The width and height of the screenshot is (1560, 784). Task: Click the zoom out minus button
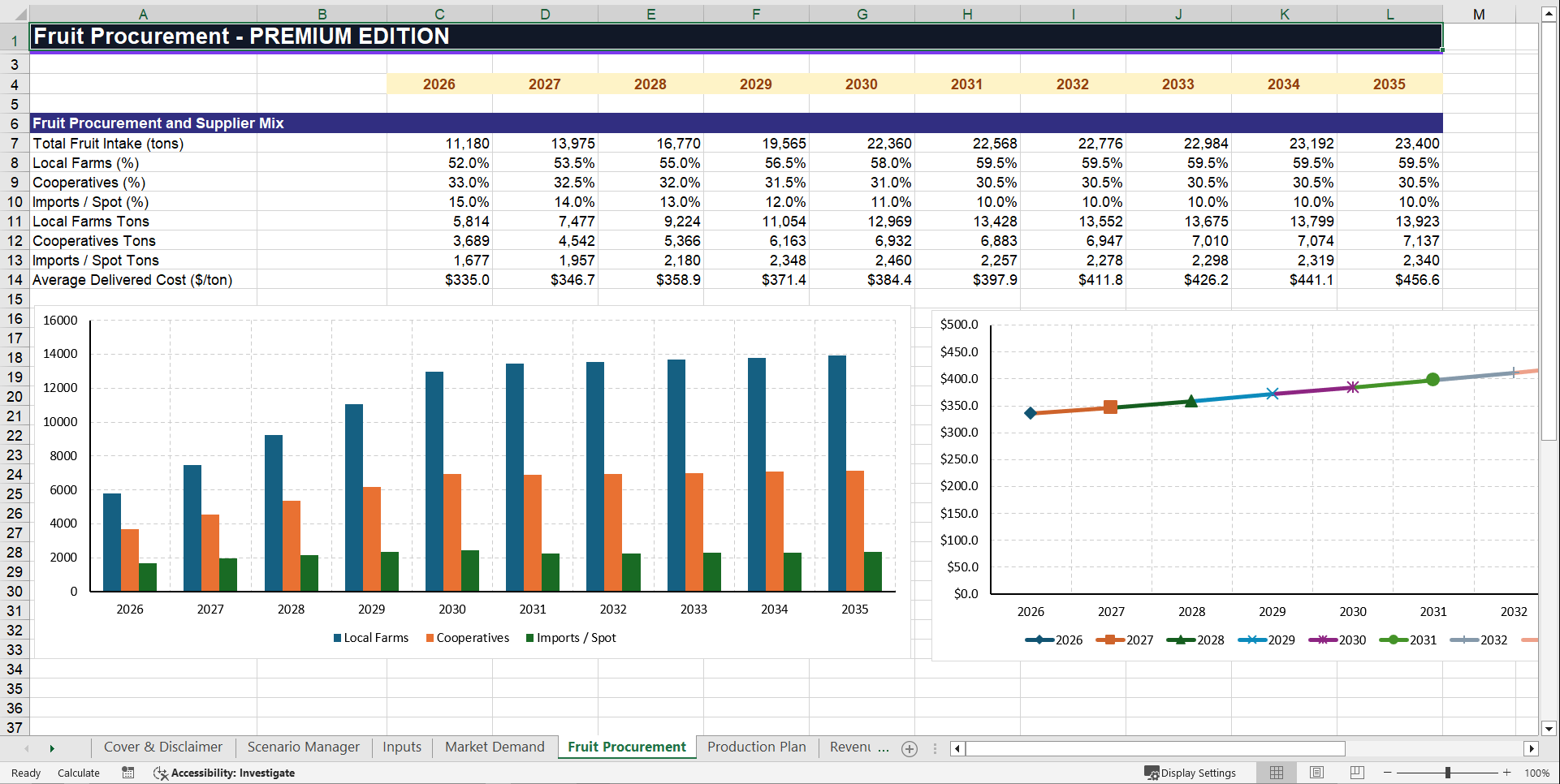point(1388,773)
